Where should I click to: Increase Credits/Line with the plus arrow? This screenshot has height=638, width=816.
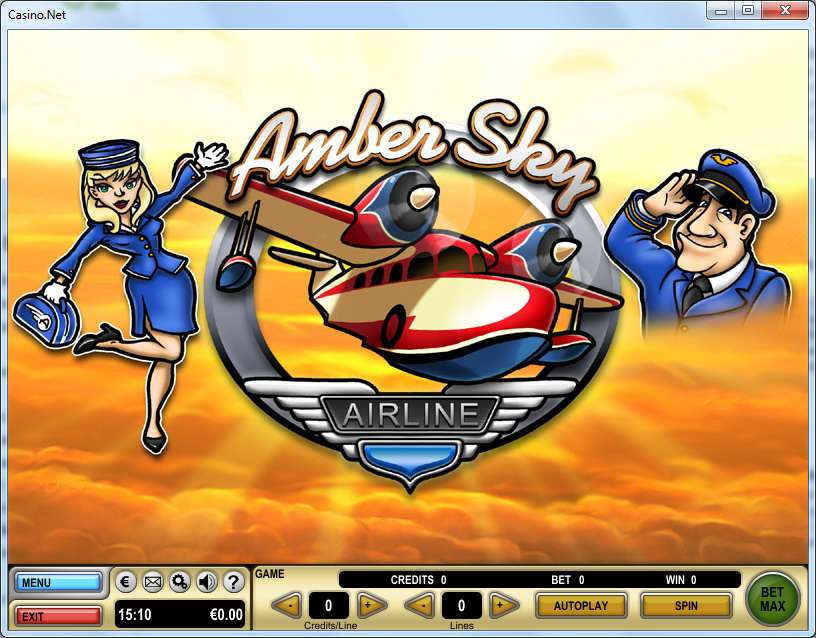[x=372, y=606]
